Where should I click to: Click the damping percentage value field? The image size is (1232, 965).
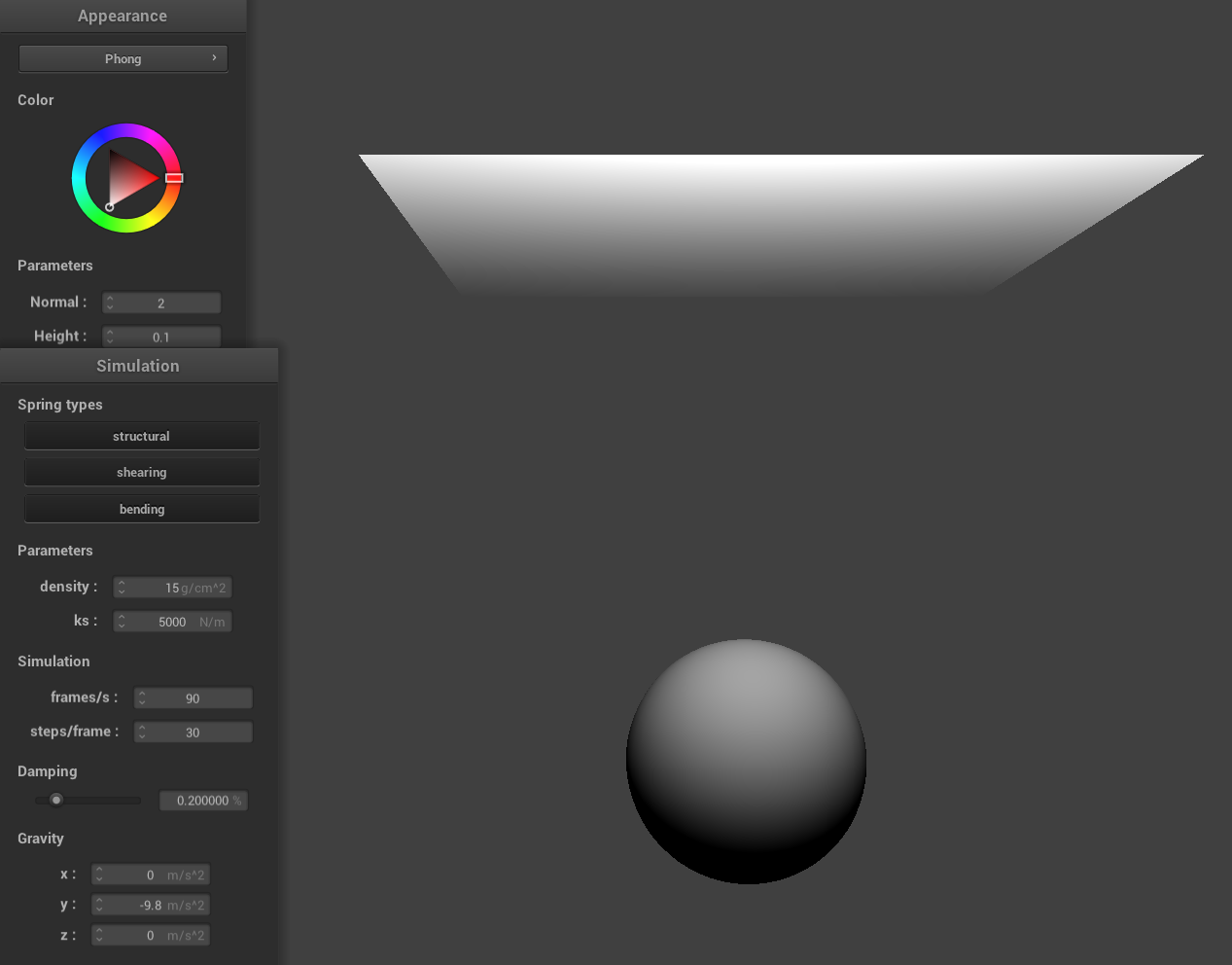pyautogui.click(x=203, y=801)
